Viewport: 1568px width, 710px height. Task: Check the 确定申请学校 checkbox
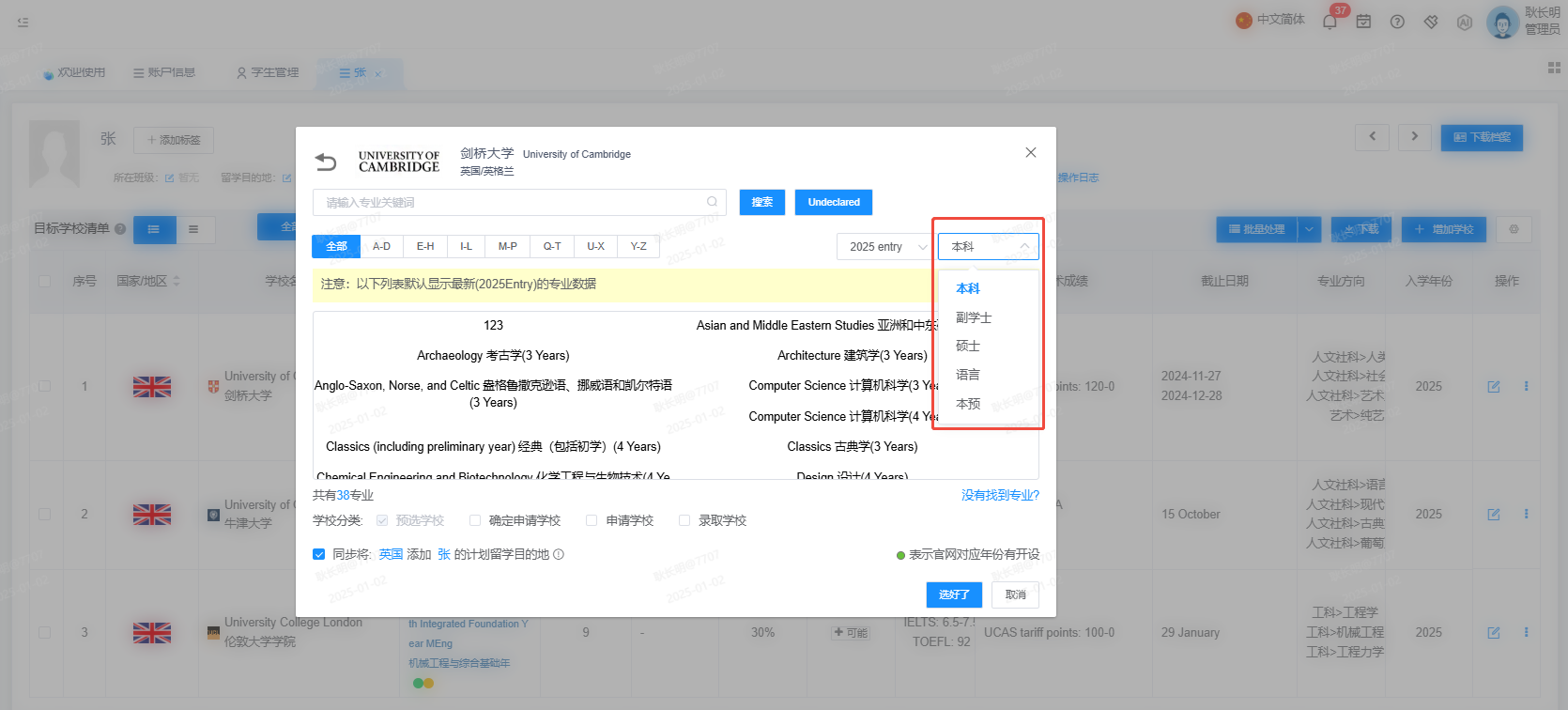pyautogui.click(x=475, y=520)
